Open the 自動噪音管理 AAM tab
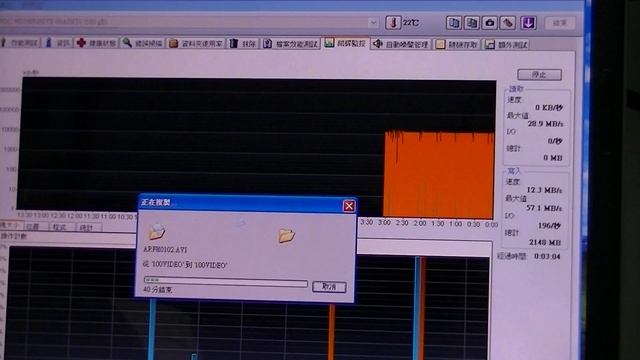640x360 pixels. [x=402, y=44]
